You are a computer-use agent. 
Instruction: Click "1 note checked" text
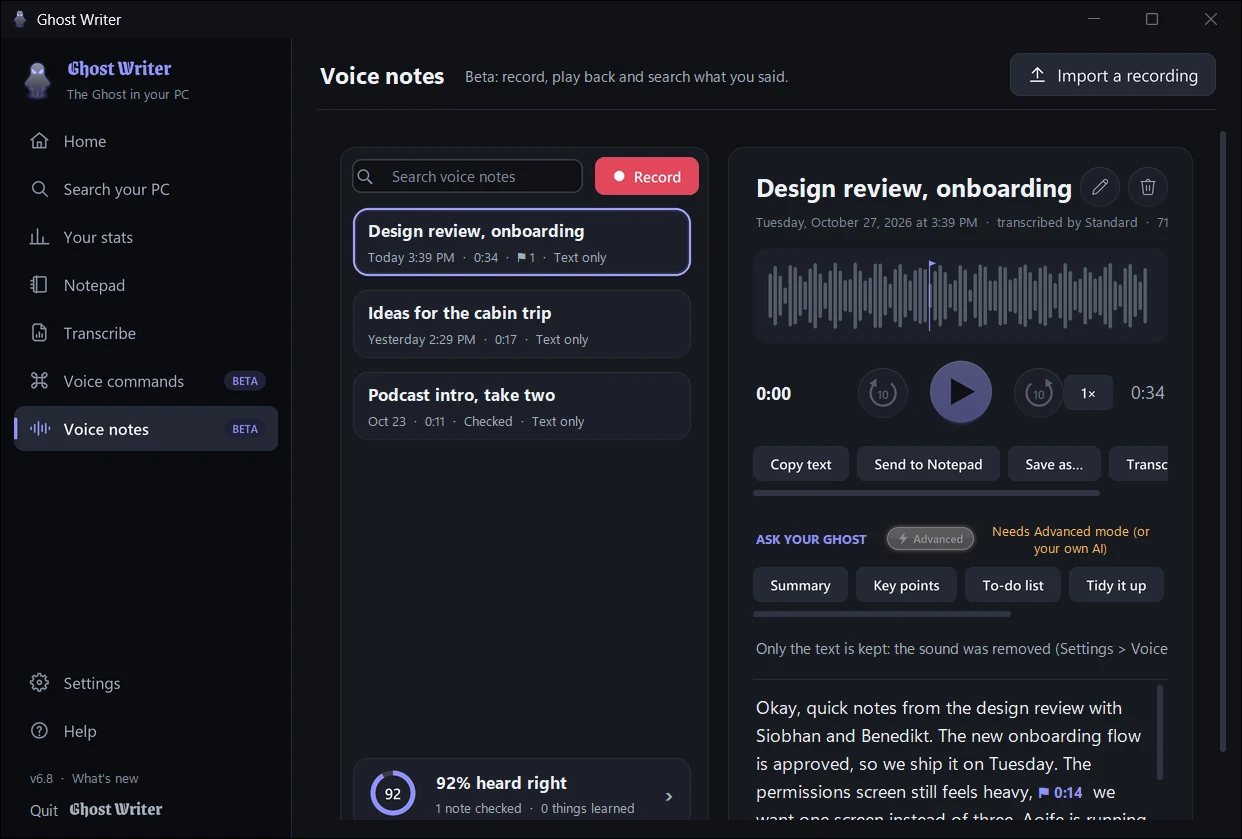point(479,808)
